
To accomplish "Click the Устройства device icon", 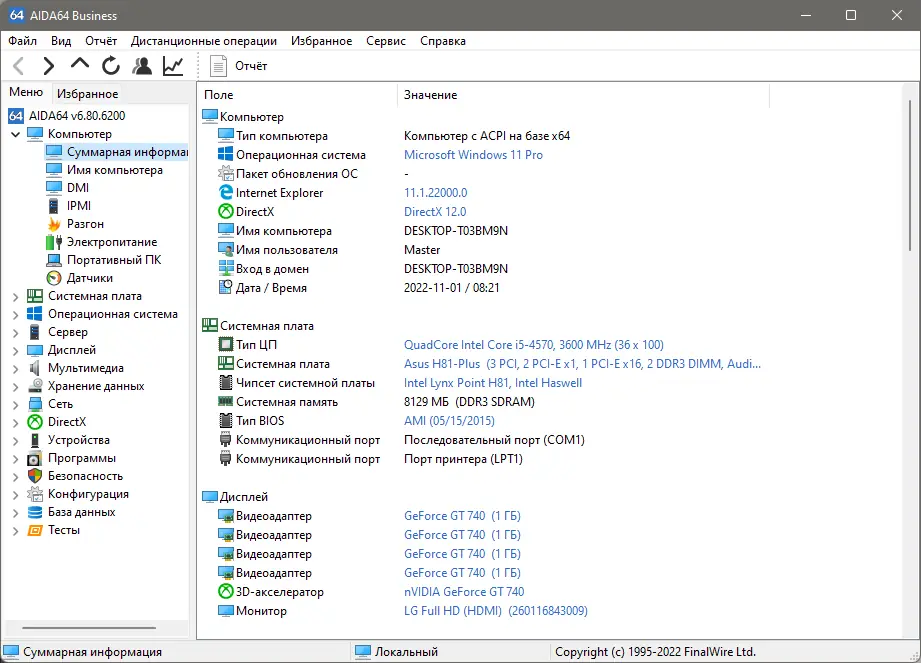I will 35,440.
